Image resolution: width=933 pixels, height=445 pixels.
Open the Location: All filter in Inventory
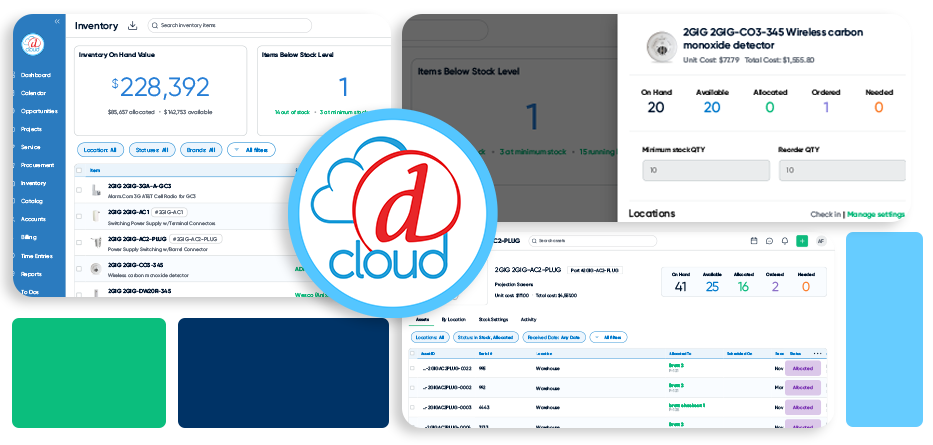tap(101, 150)
